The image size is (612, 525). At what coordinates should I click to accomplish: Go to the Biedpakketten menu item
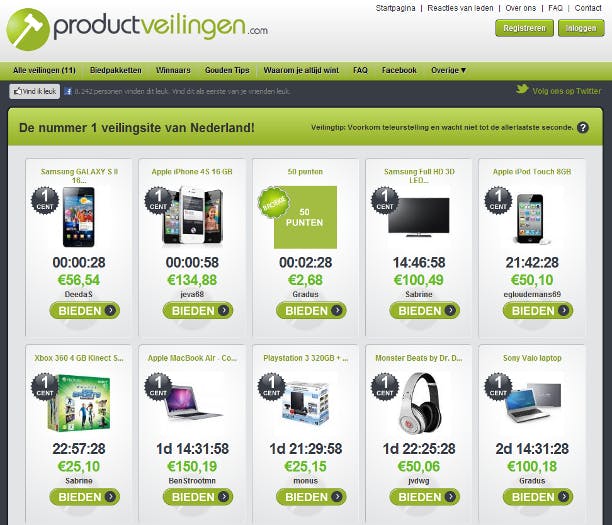(116, 70)
